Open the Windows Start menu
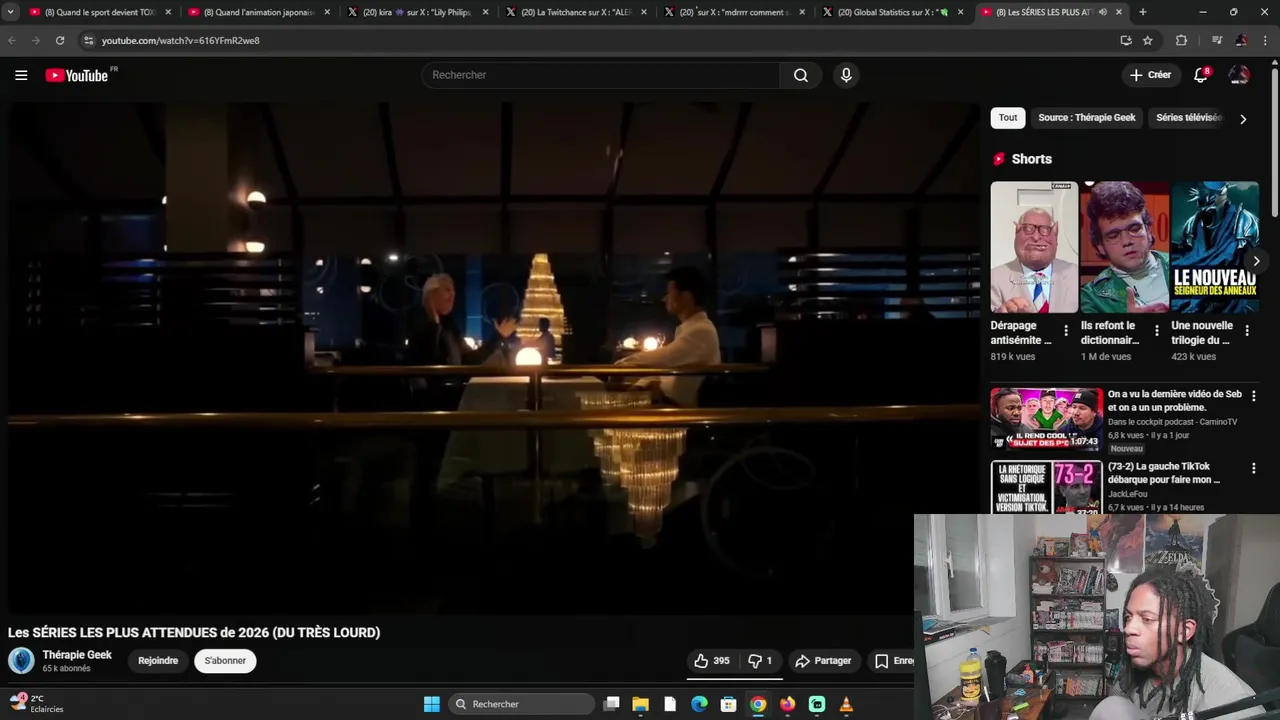Screen dimensions: 1280x720 [431, 704]
